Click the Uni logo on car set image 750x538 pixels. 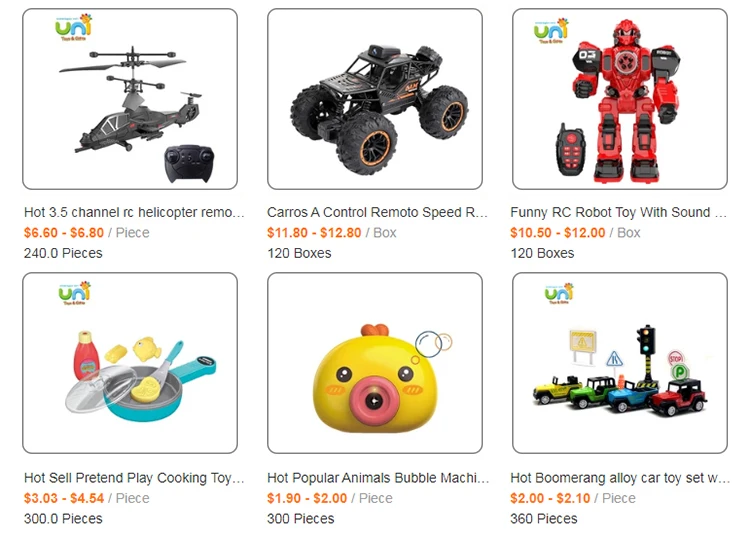[559, 293]
